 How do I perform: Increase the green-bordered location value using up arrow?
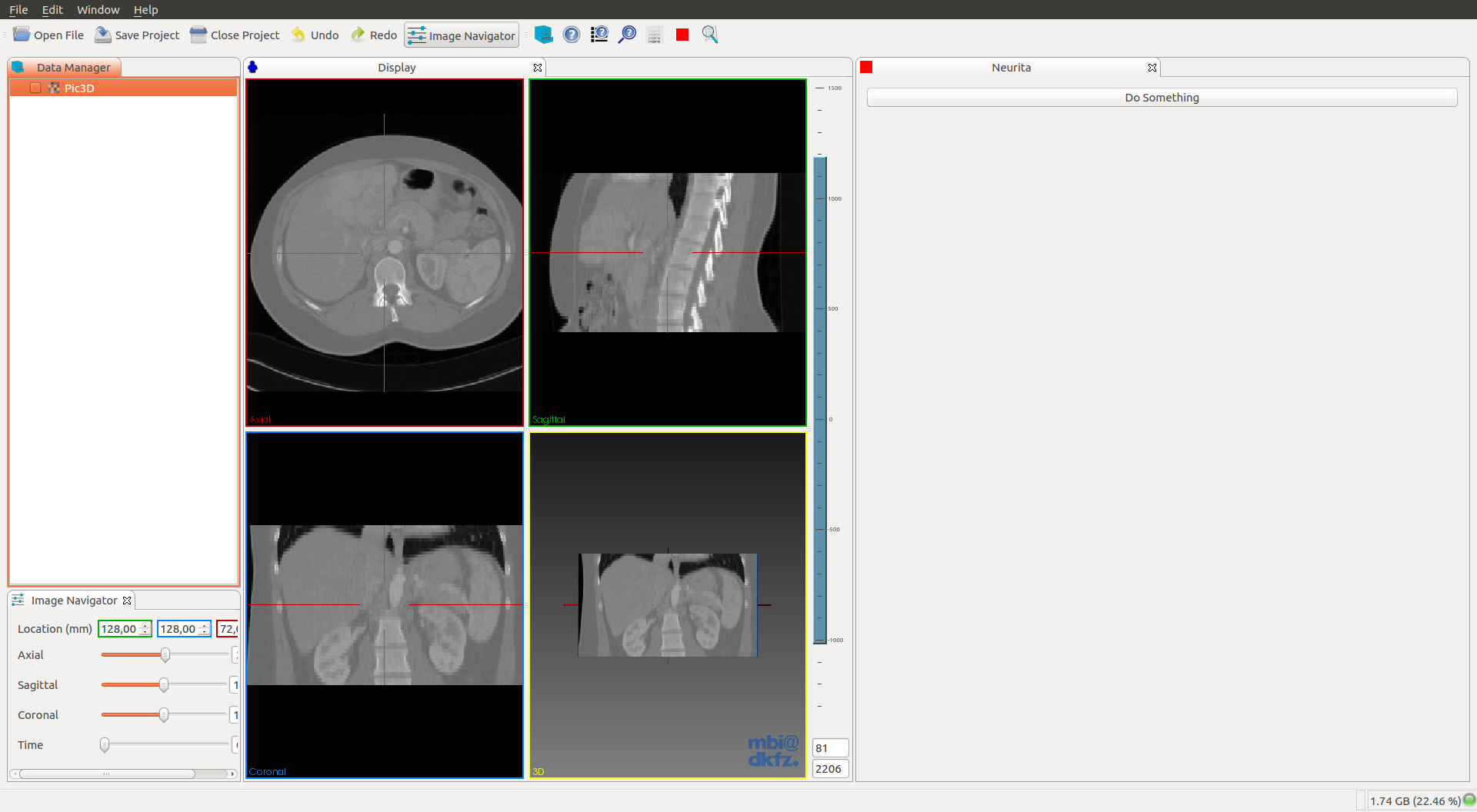pyautogui.click(x=145, y=626)
